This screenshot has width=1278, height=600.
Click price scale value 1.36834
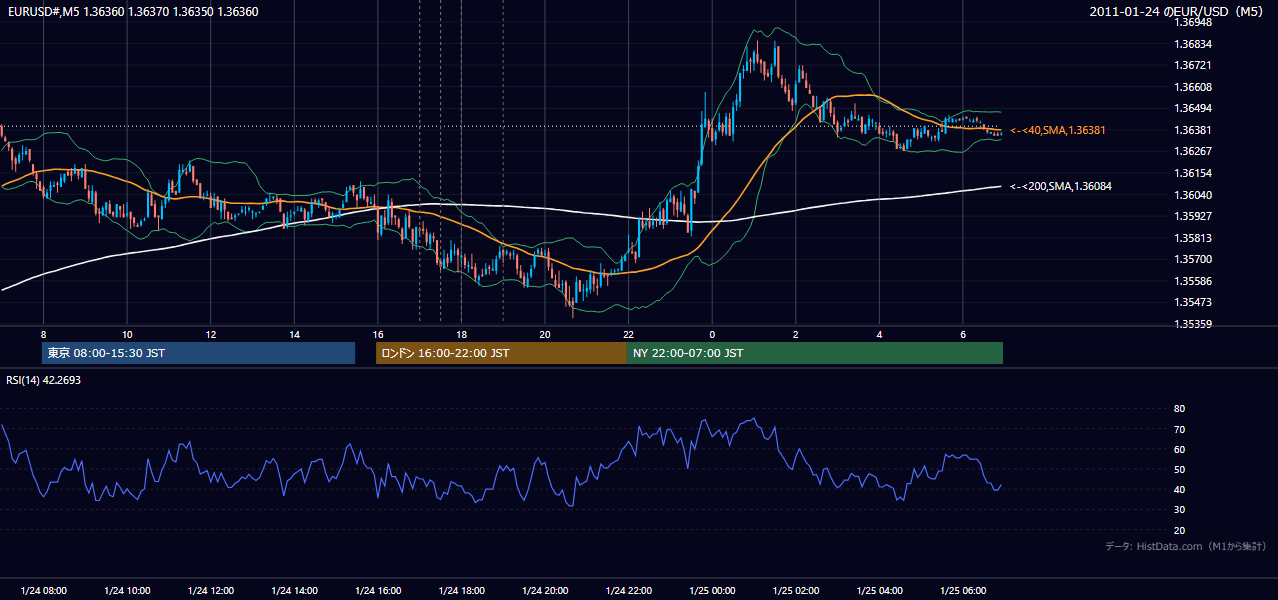coord(1193,44)
